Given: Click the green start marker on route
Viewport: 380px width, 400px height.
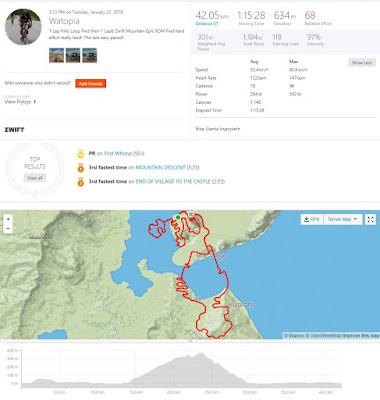Looking at the screenshot, I should pyautogui.click(x=178, y=217).
